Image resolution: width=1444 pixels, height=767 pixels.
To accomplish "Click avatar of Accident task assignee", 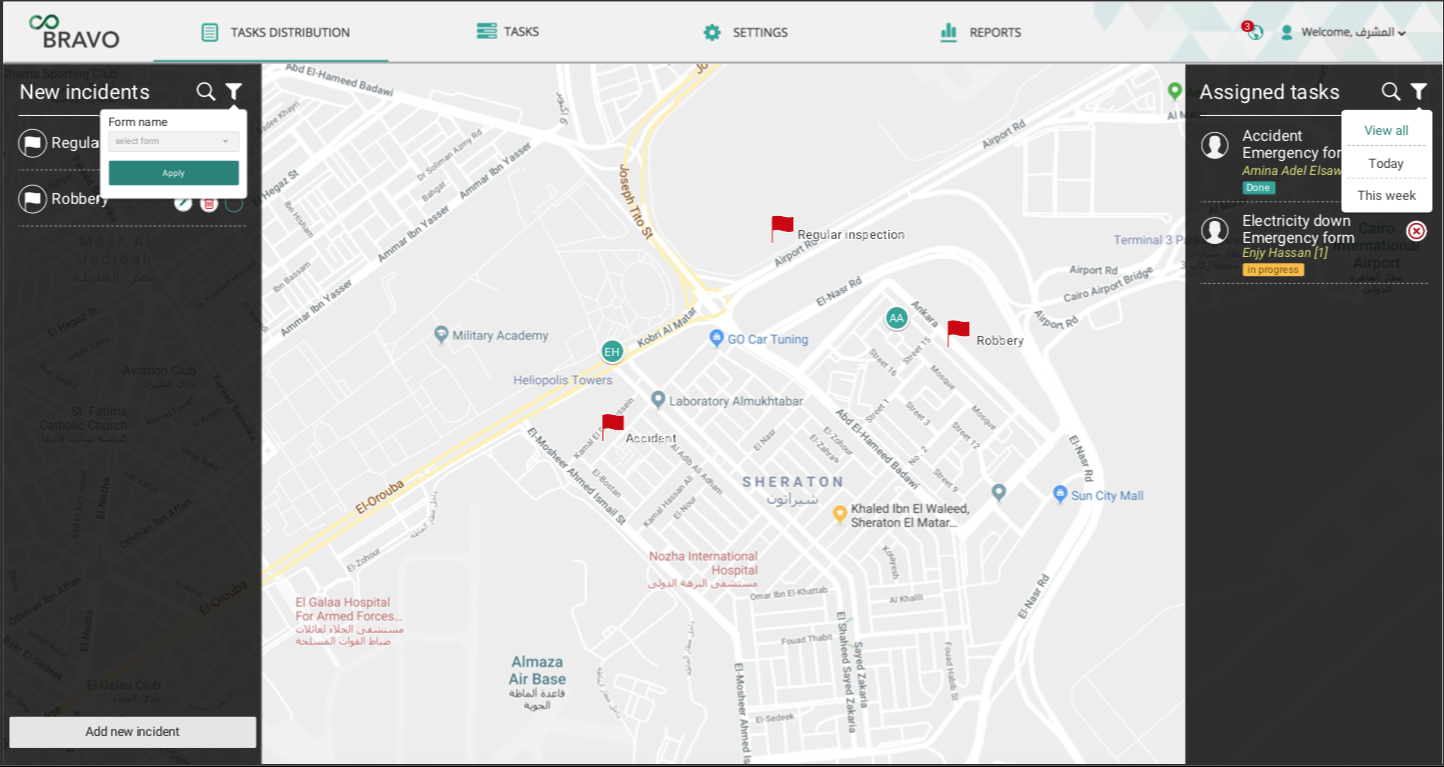I will coord(1215,145).
